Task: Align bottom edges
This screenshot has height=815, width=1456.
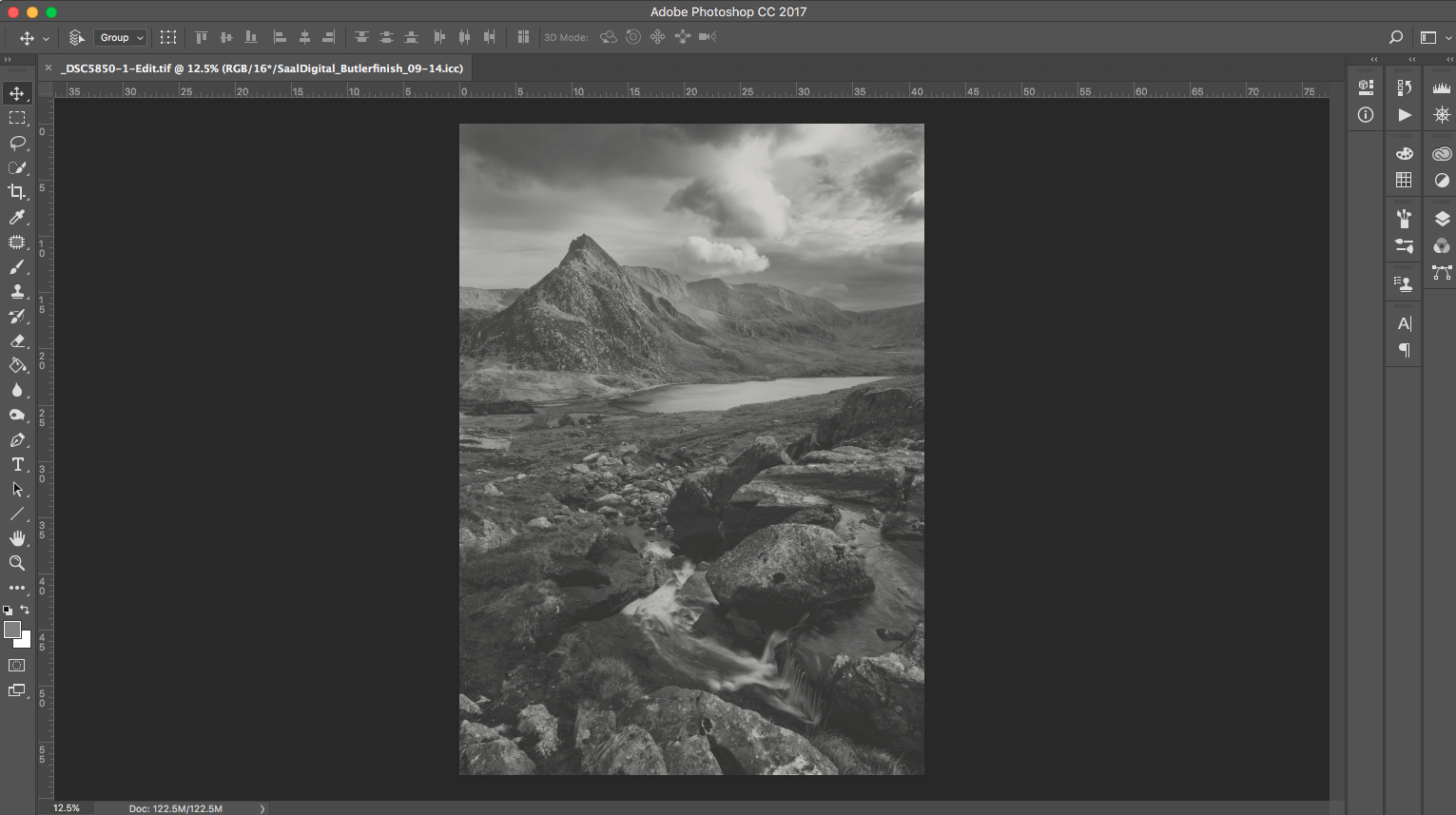Action: [x=251, y=37]
